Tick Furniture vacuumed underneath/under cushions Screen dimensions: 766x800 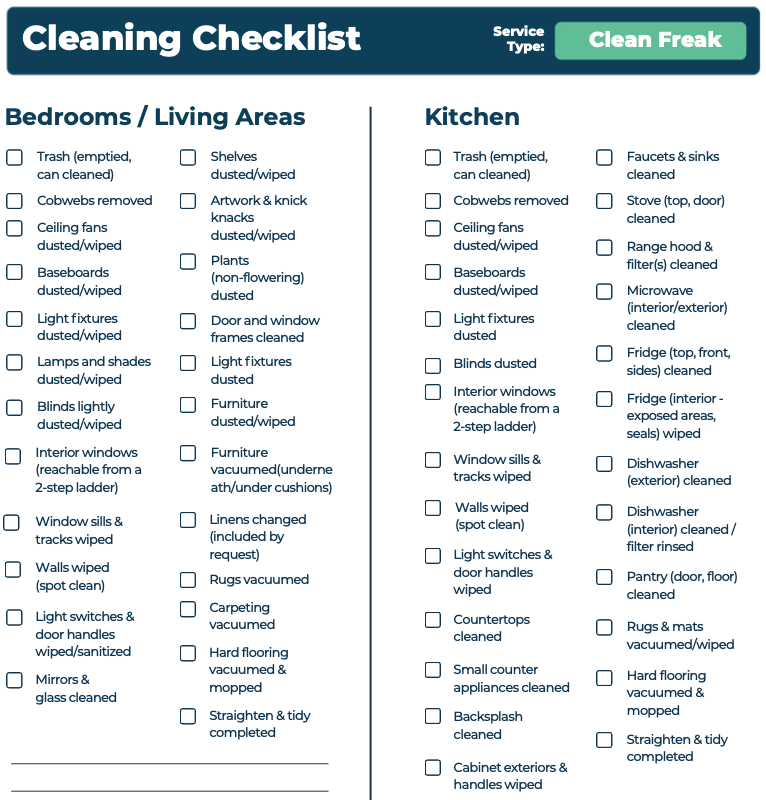click(x=188, y=453)
